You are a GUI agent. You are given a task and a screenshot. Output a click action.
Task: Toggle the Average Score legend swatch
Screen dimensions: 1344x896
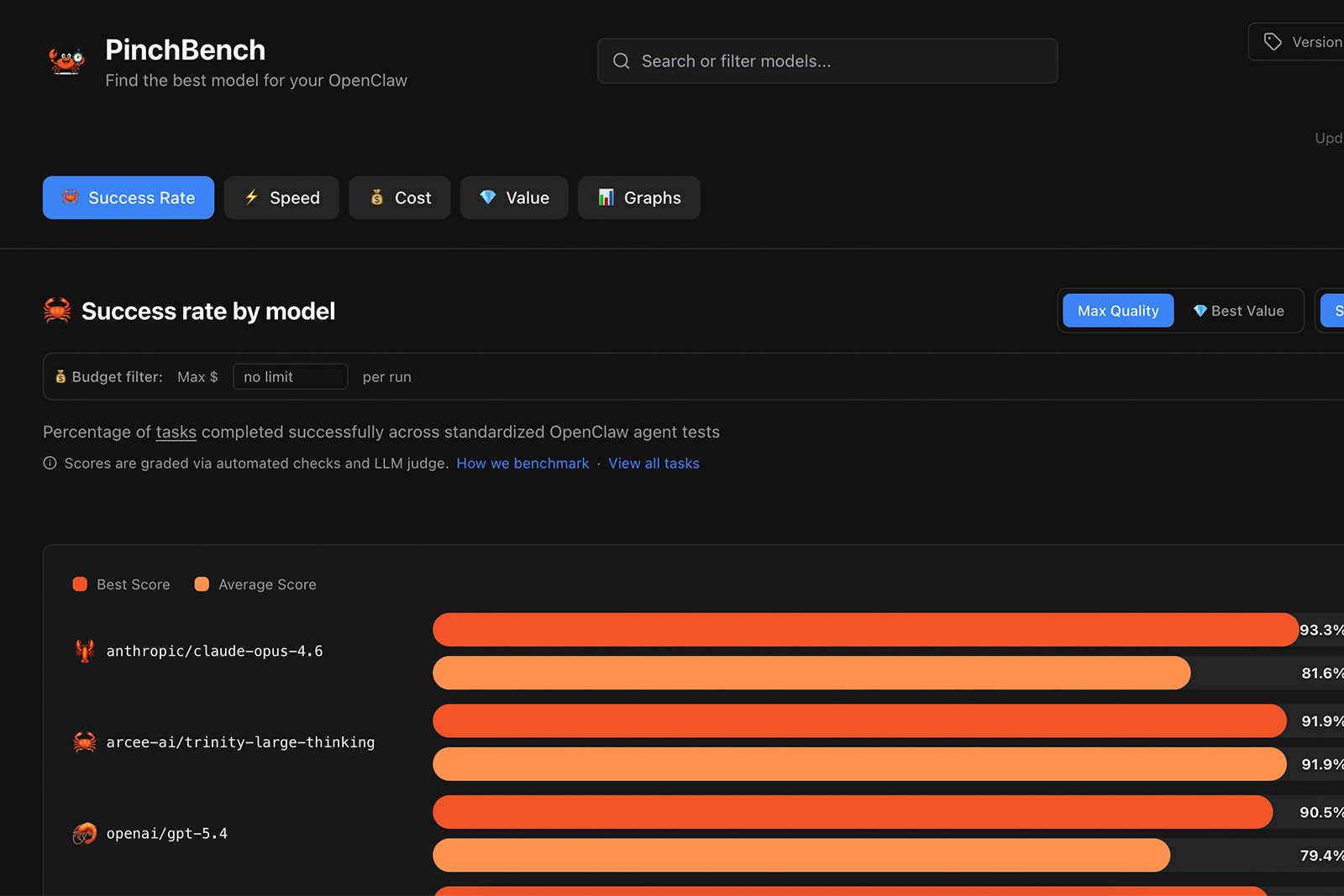pos(202,584)
